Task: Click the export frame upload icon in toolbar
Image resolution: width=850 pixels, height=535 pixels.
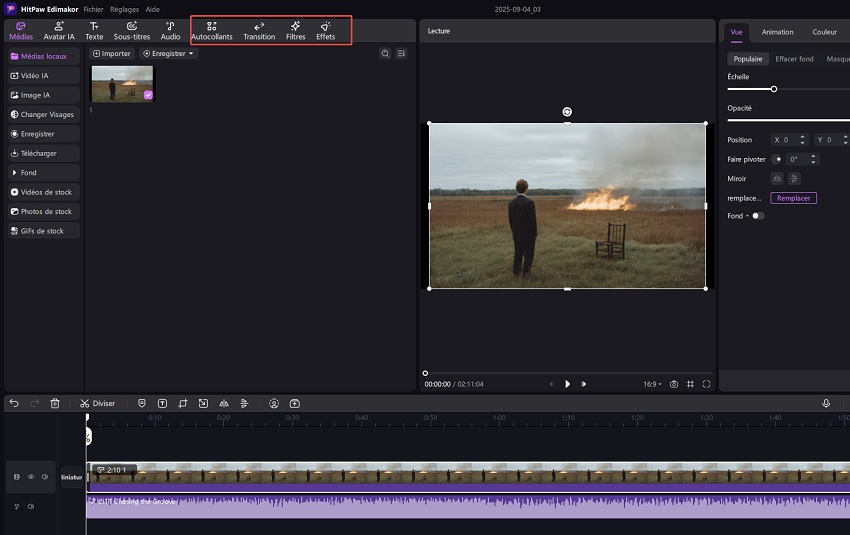Action: (294, 403)
